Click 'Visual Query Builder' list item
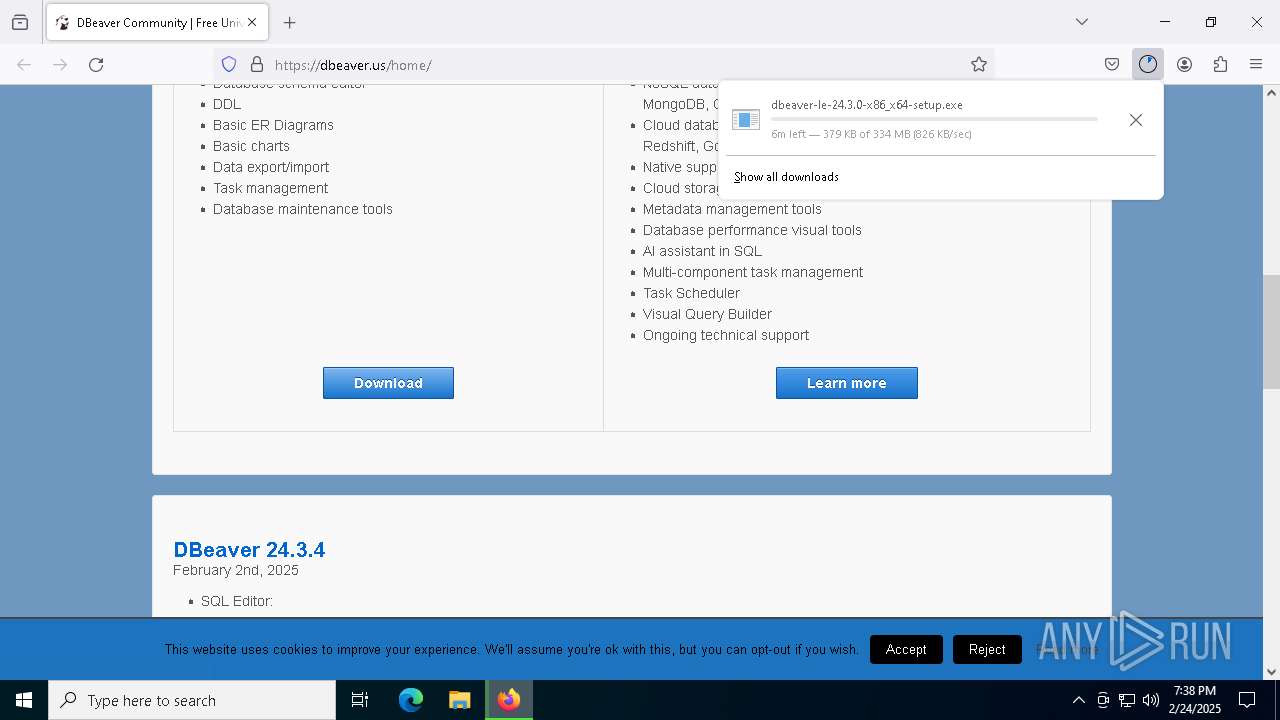Screen dimensions: 1280x720 coord(707,314)
